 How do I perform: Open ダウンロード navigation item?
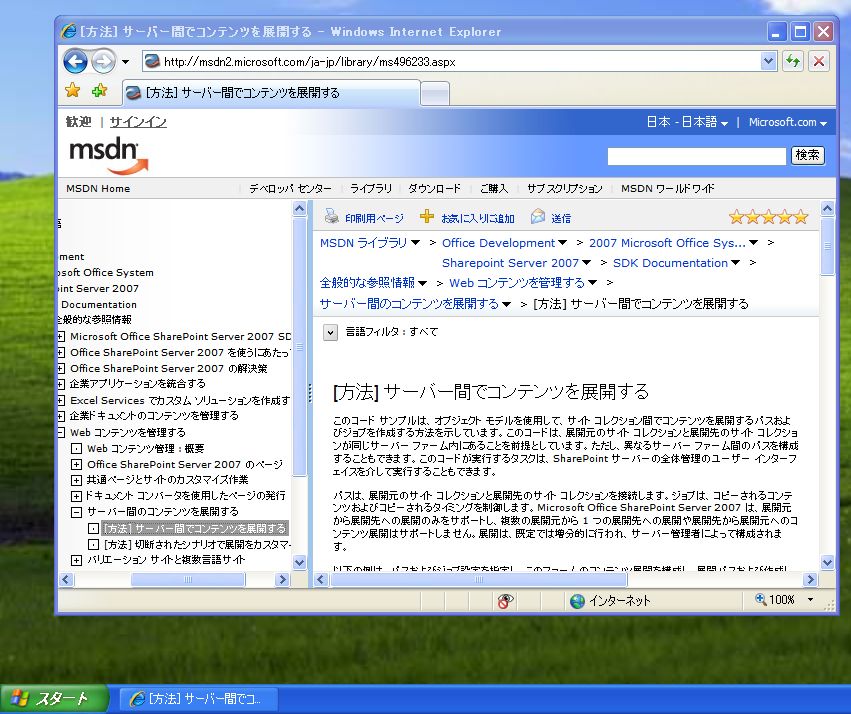435,189
